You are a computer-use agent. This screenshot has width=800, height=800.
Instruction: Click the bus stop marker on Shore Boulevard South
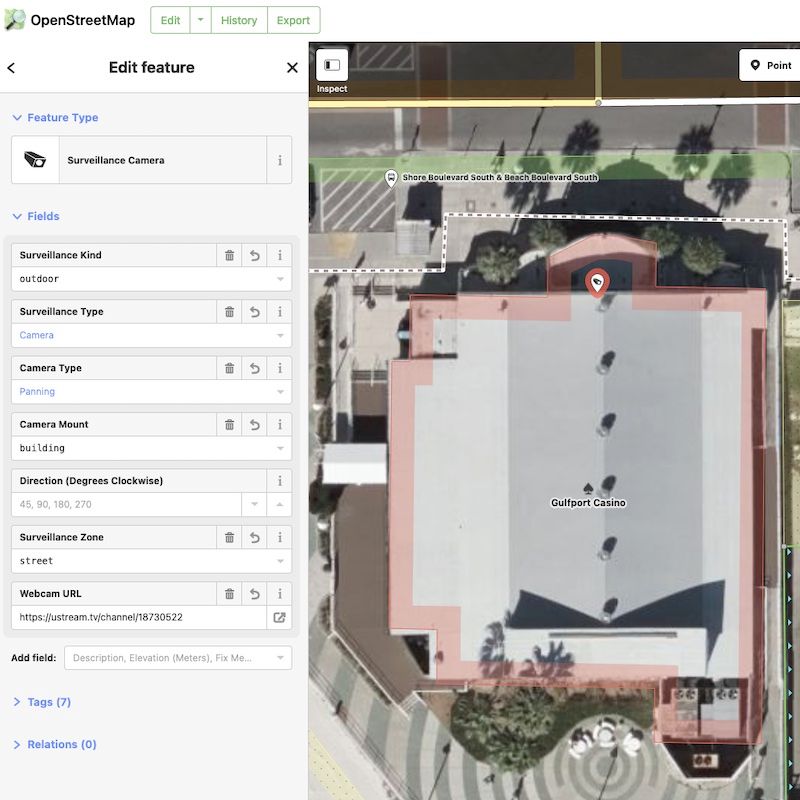click(x=391, y=178)
